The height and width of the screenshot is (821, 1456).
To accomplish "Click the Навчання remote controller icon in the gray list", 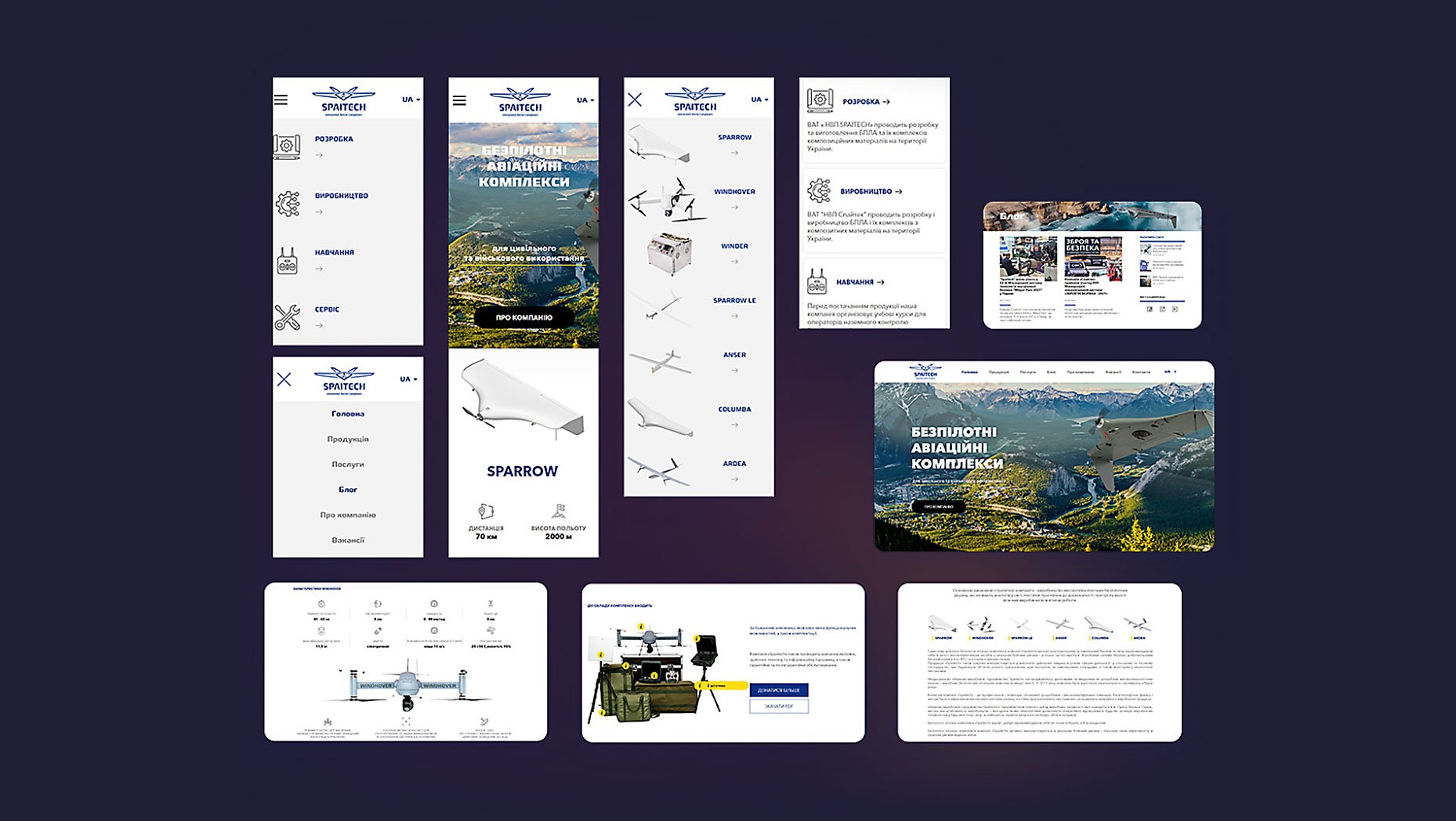I will click(x=288, y=261).
